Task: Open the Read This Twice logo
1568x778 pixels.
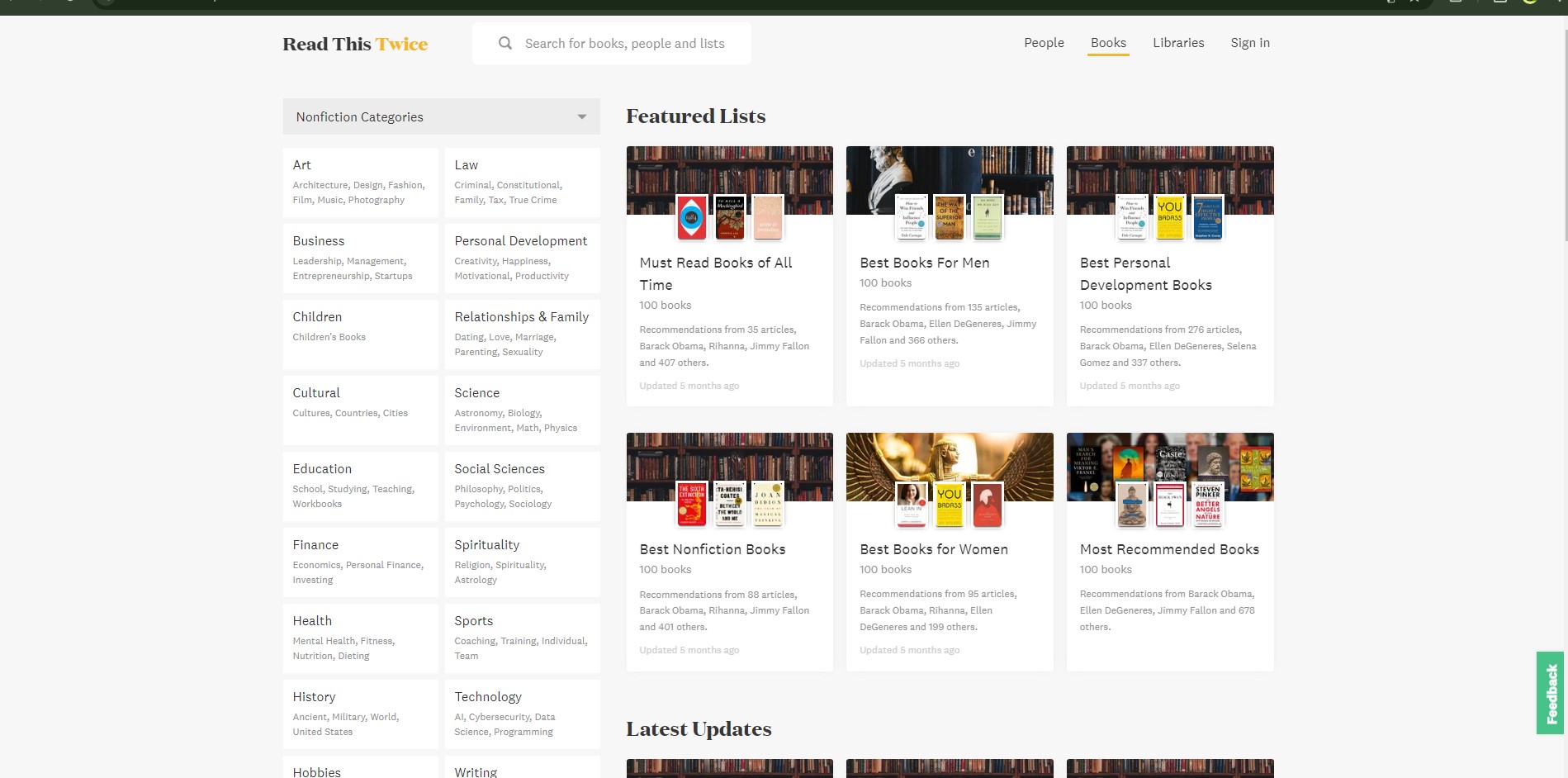Action: (355, 44)
